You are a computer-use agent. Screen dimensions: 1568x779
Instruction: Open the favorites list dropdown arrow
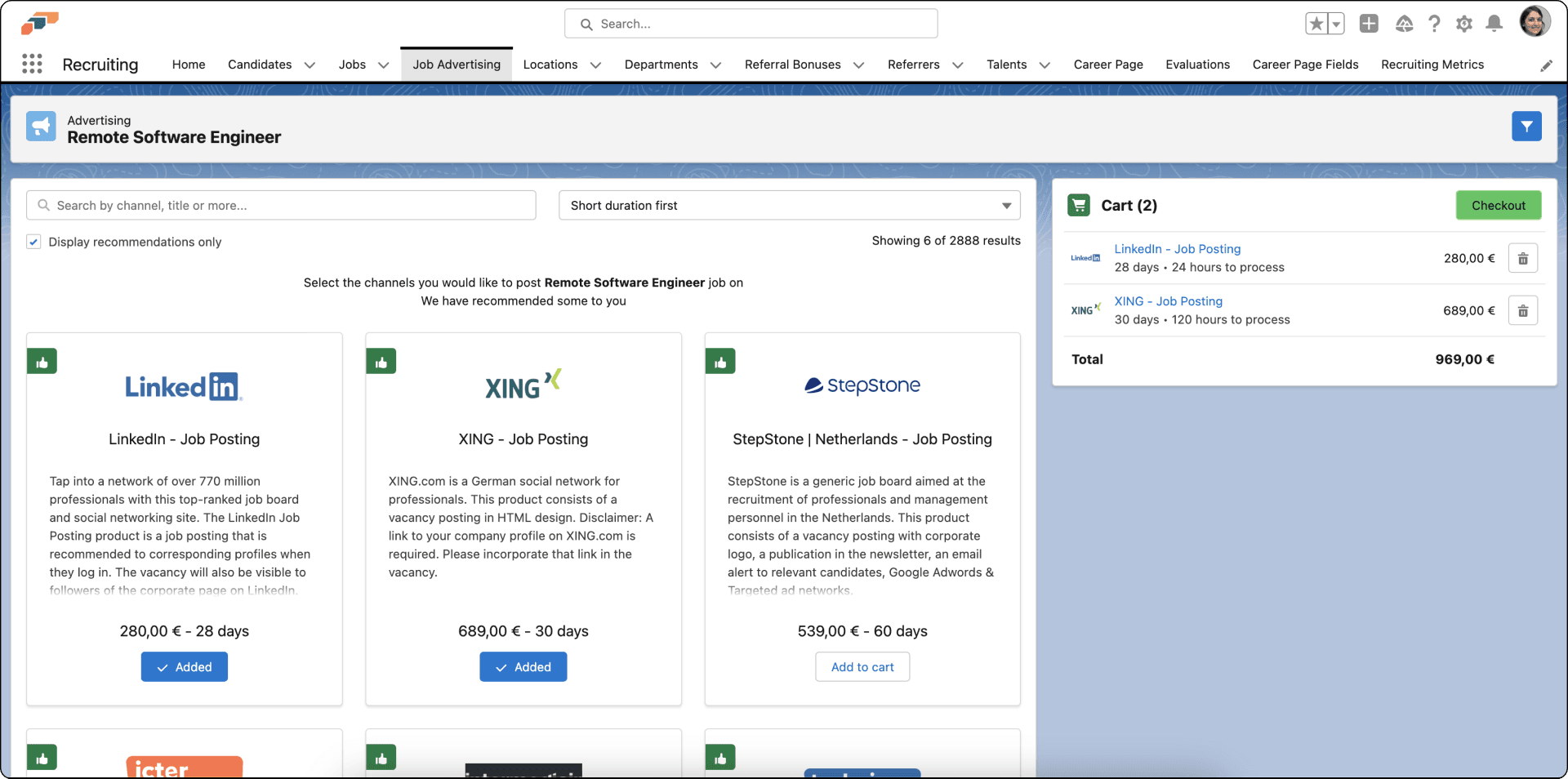tap(1336, 24)
